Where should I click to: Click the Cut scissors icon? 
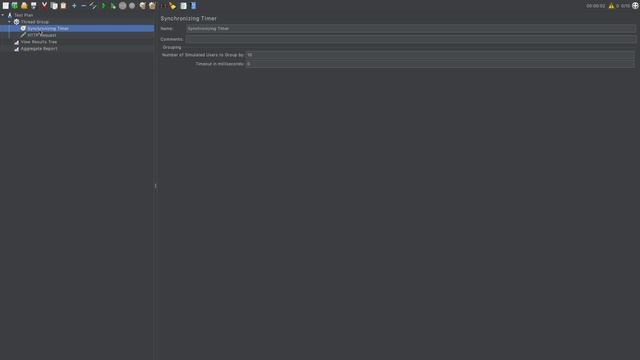pyautogui.click(x=44, y=6)
